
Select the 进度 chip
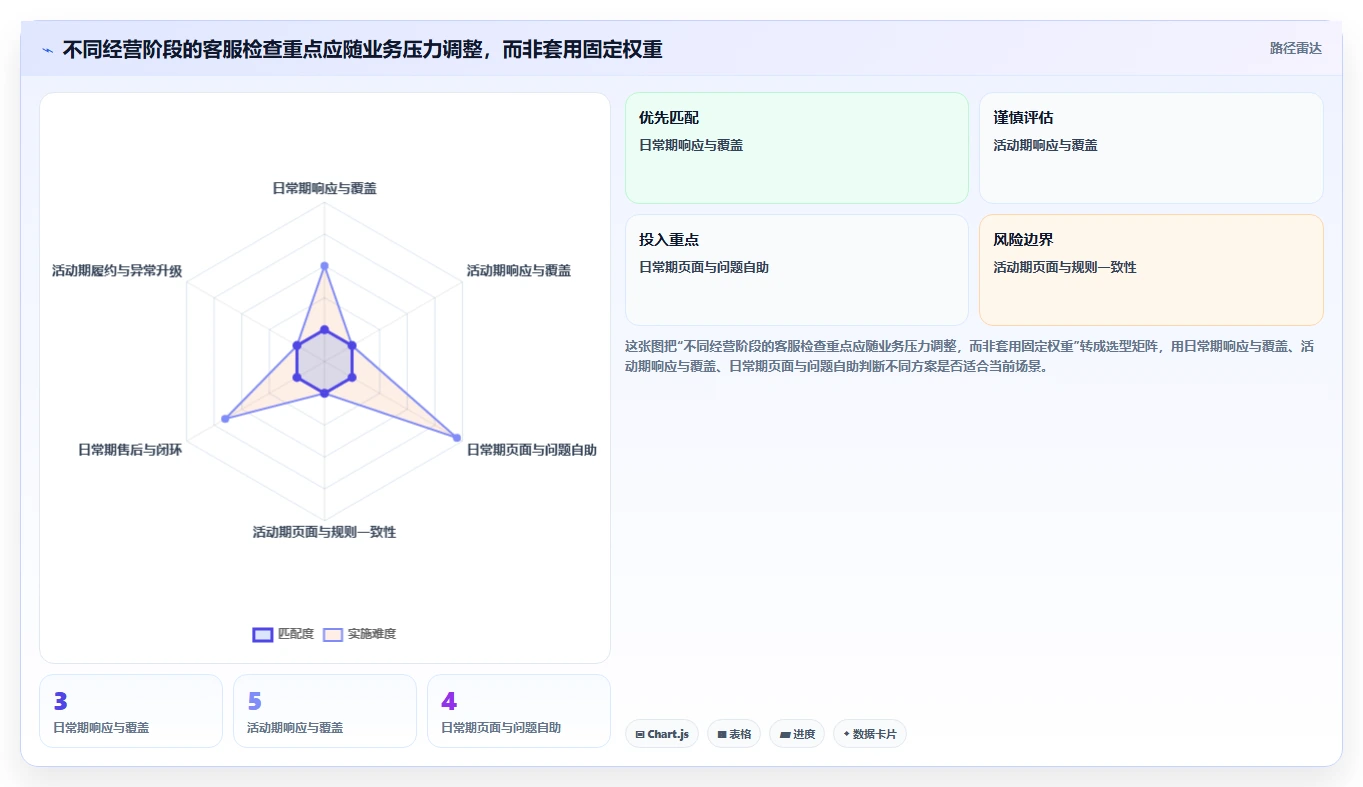click(797, 734)
